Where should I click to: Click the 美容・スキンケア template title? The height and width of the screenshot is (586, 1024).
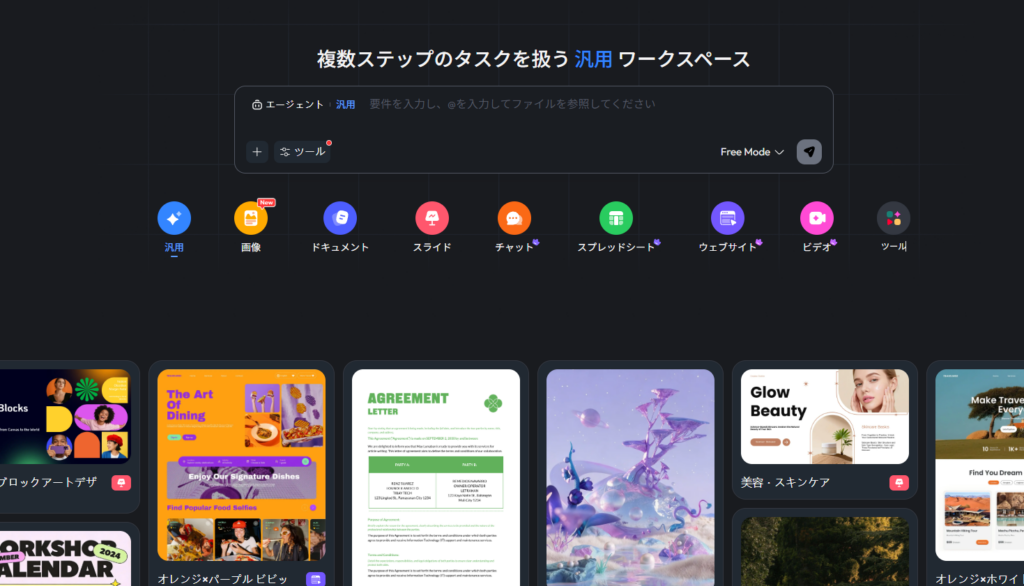click(785, 483)
